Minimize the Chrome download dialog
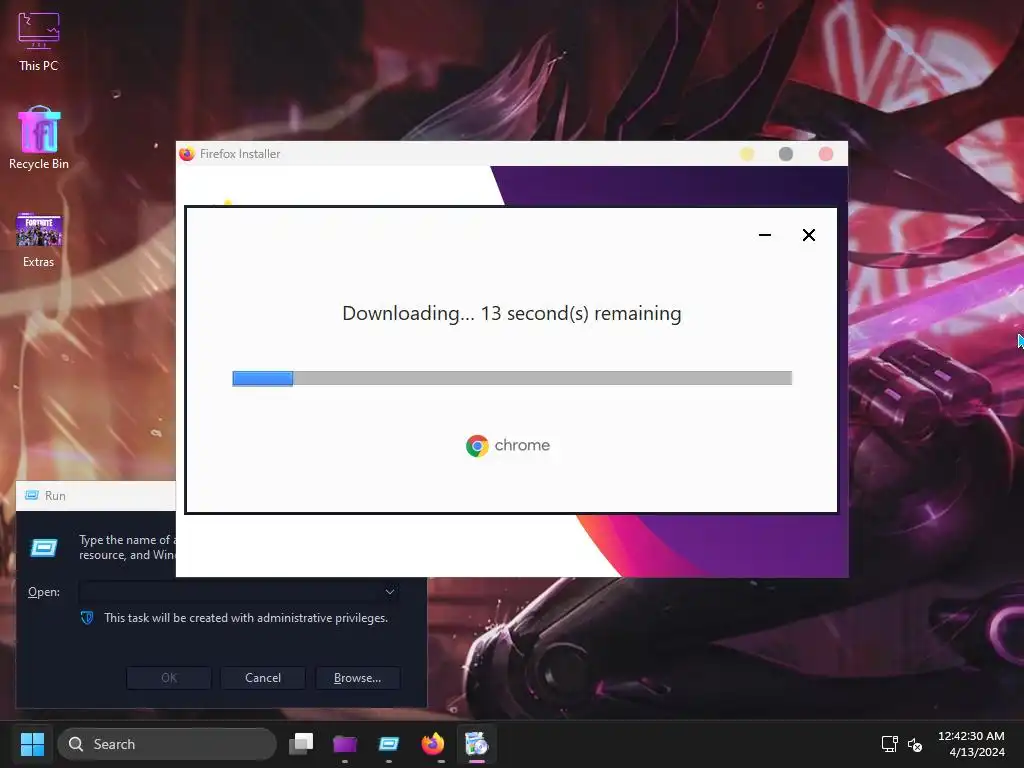Screen dimensions: 1024x768 click(x=765, y=235)
